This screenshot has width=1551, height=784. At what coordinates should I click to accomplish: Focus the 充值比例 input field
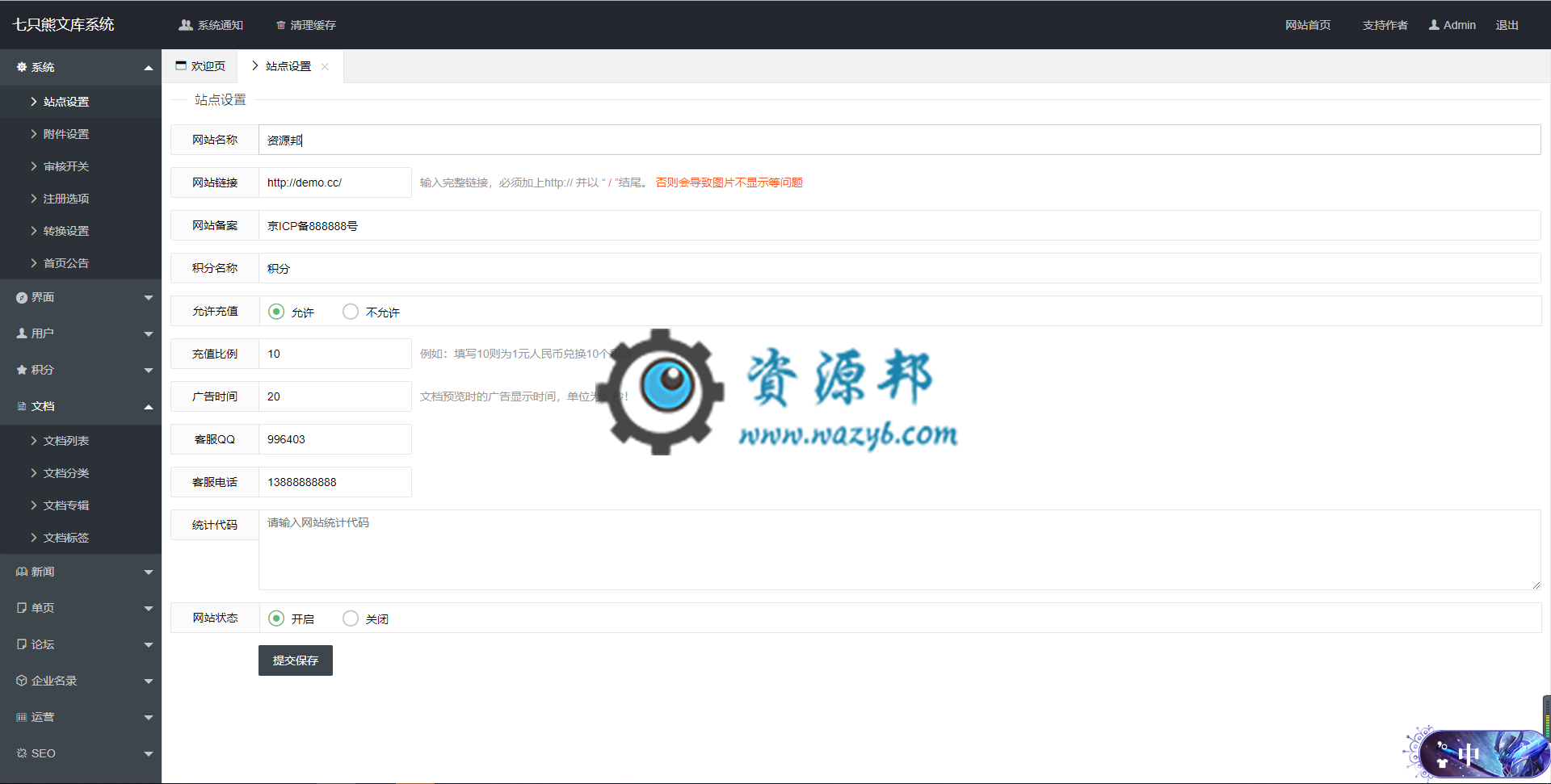click(x=334, y=354)
